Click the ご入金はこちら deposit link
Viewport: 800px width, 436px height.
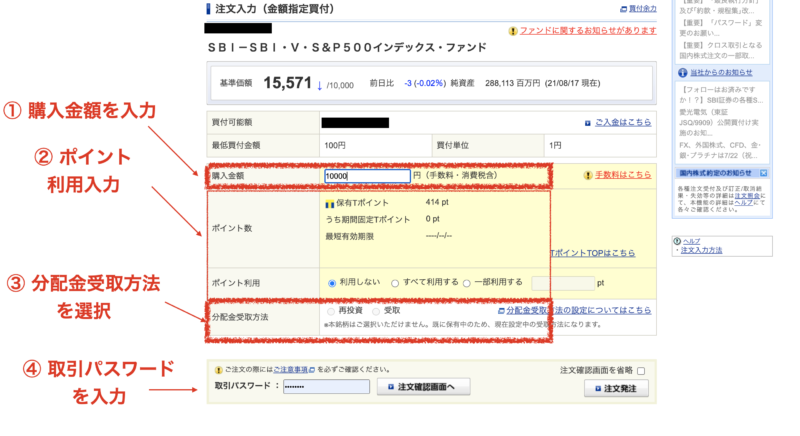623,122
